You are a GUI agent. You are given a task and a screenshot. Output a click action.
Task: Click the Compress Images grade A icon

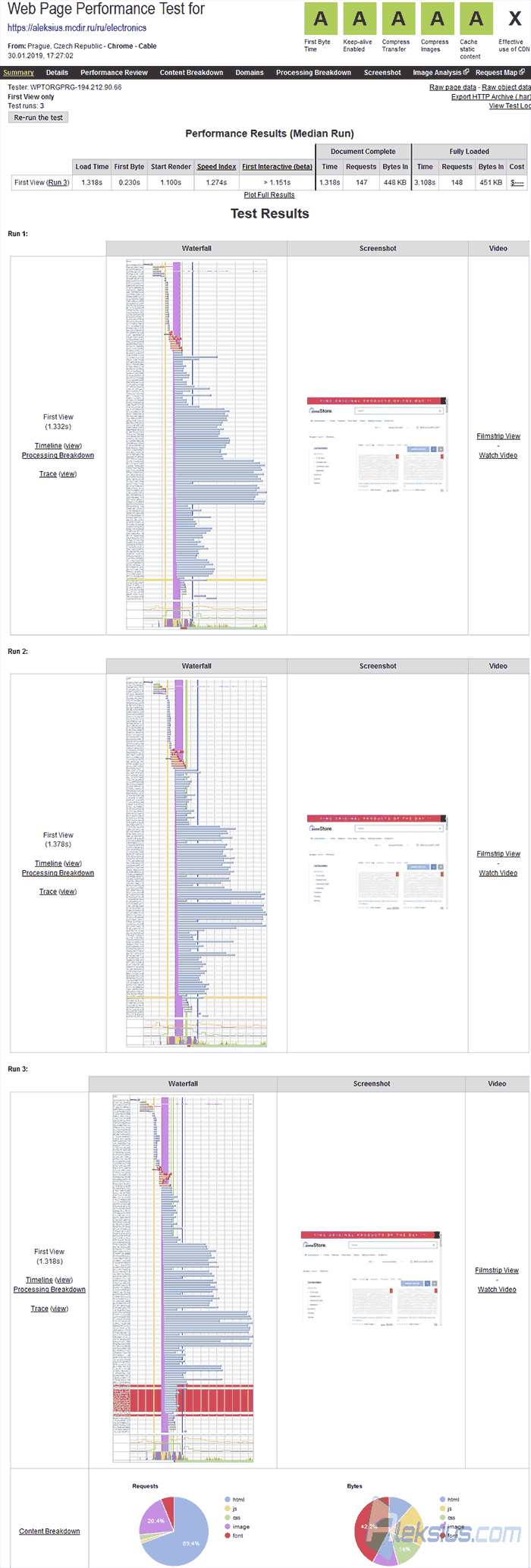click(x=437, y=19)
